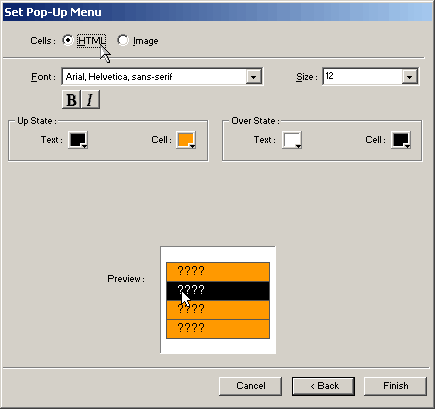Open the Up State Text color swatch
This screenshot has width=435, height=409.
coord(78,140)
